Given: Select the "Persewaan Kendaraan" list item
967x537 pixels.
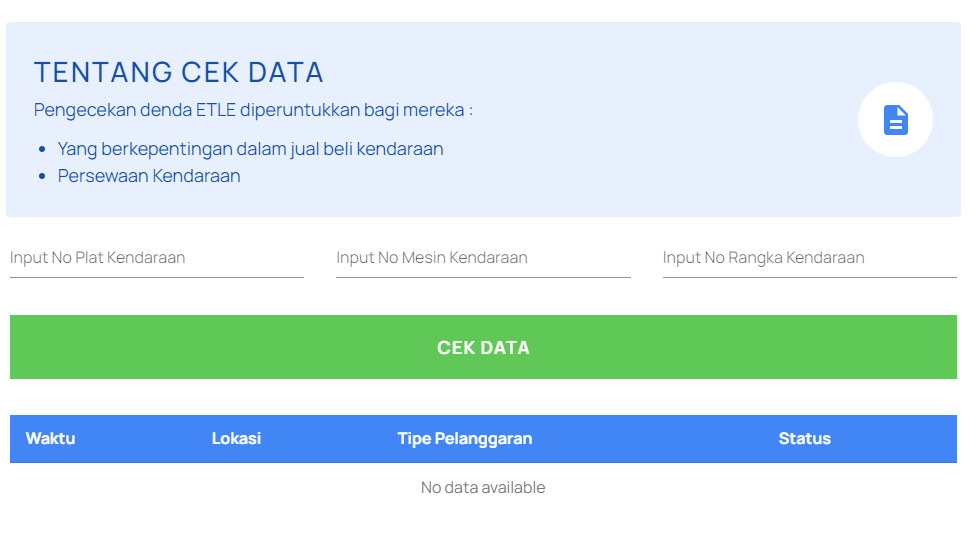Looking at the screenshot, I should tap(149, 176).
